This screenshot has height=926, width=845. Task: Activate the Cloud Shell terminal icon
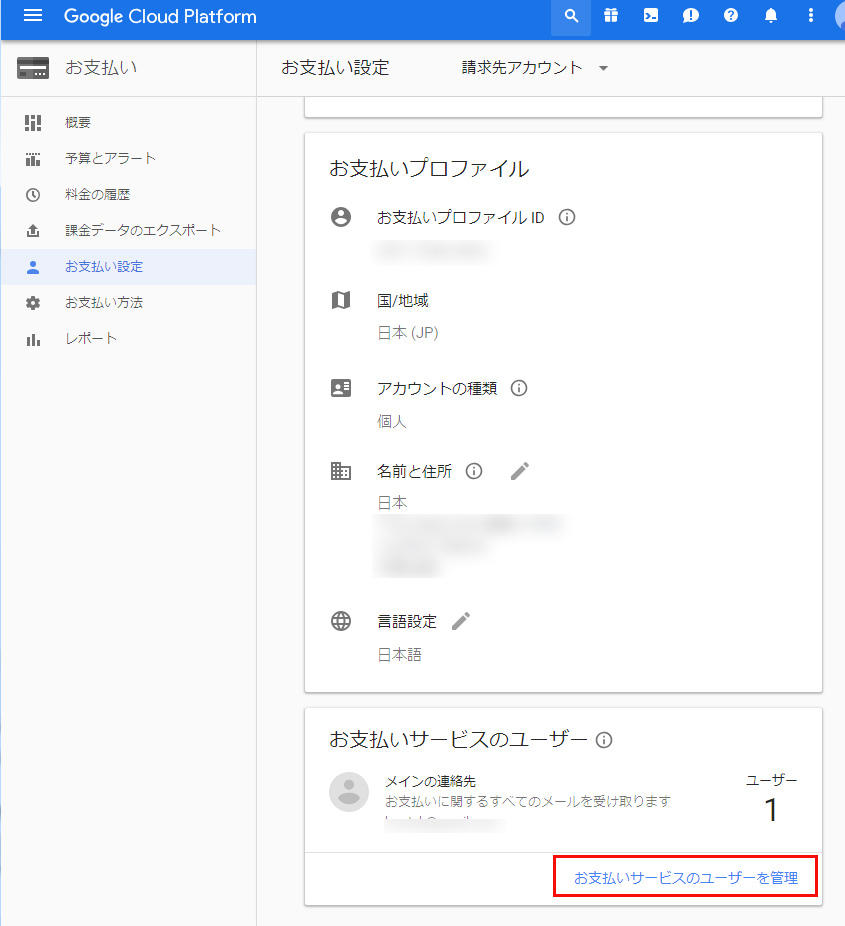[x=651, y=15]
